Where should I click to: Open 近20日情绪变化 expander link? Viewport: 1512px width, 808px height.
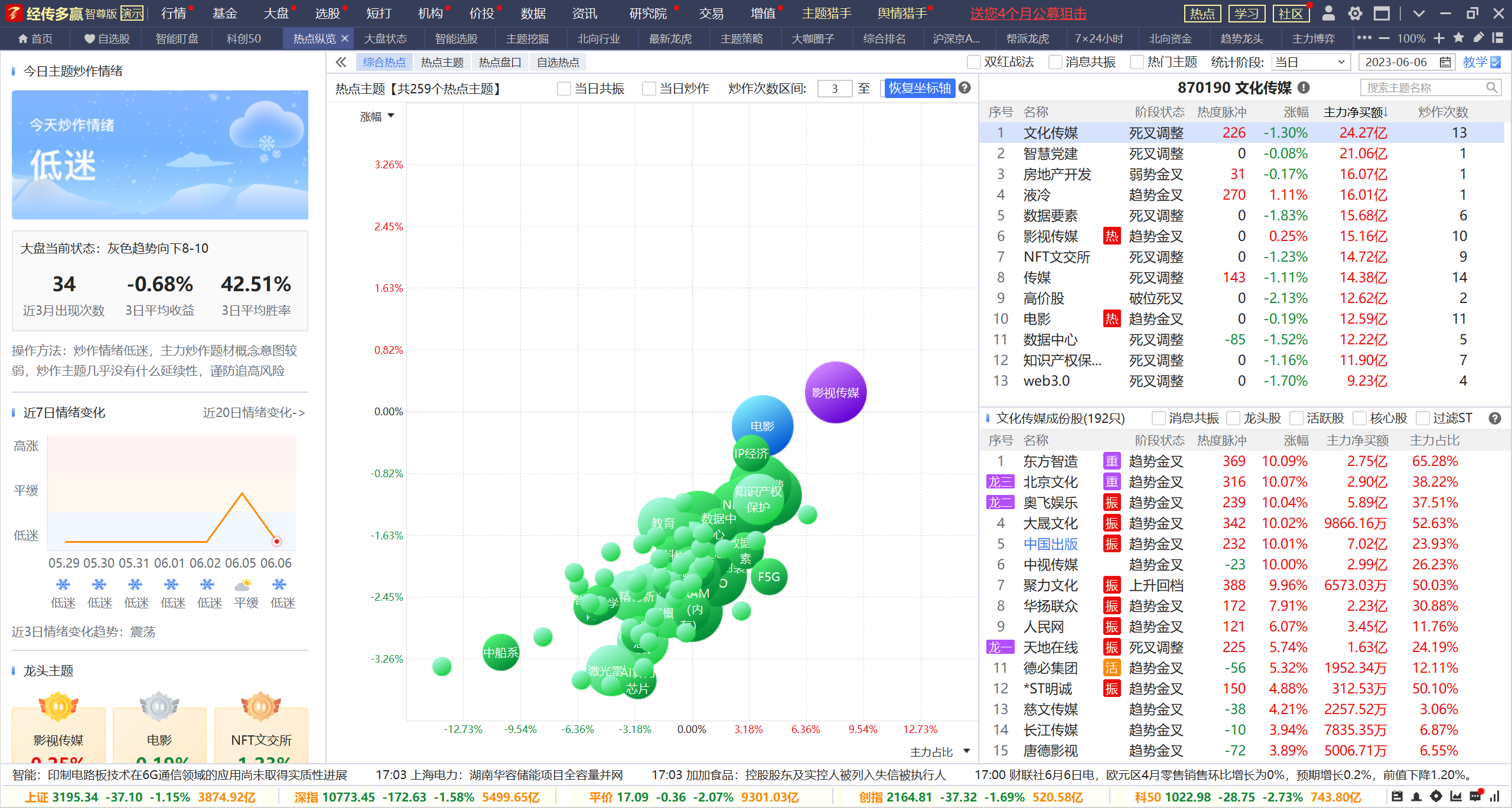click(x=254, y=412)
